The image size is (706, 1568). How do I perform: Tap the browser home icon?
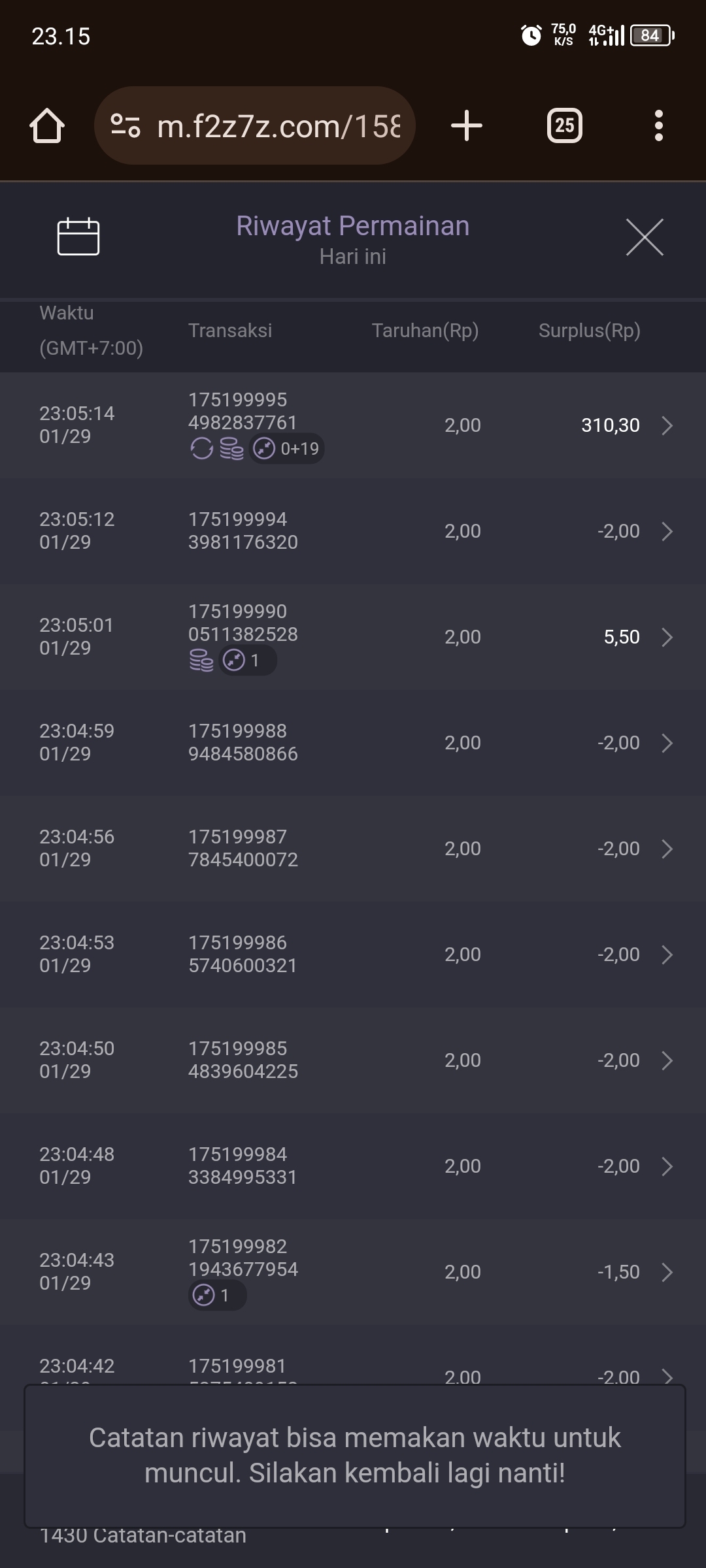tap(47, 125)
